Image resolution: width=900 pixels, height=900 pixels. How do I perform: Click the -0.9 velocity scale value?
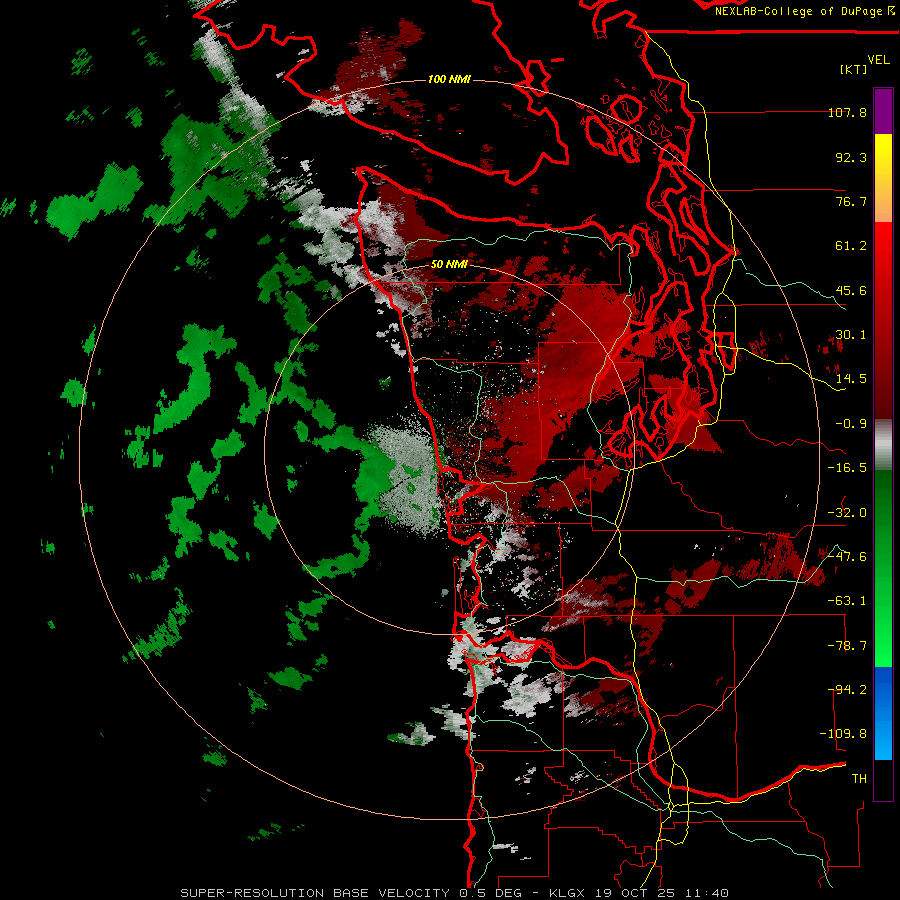coord(851,424)
